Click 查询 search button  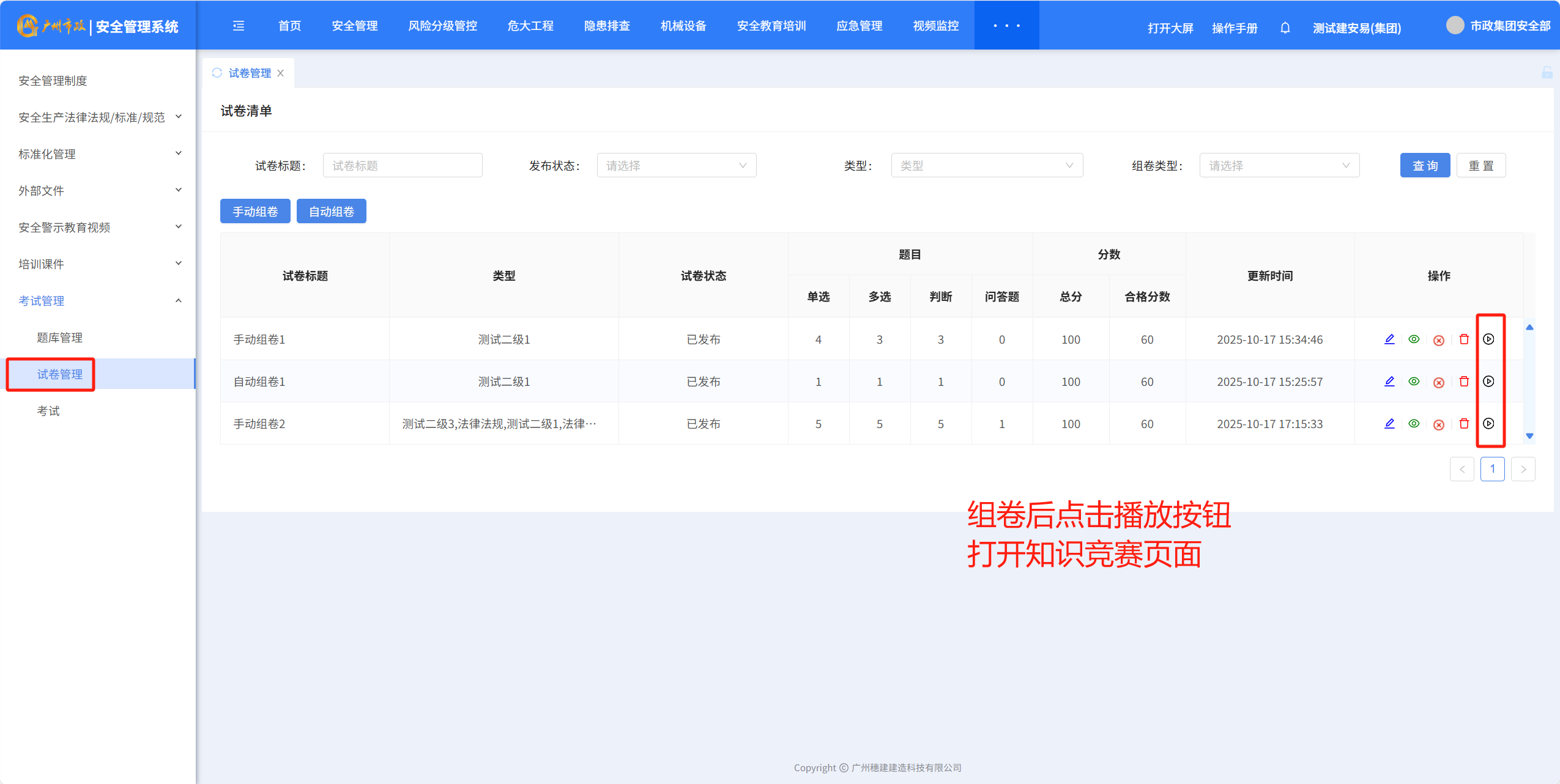[x=1424, y=166]
